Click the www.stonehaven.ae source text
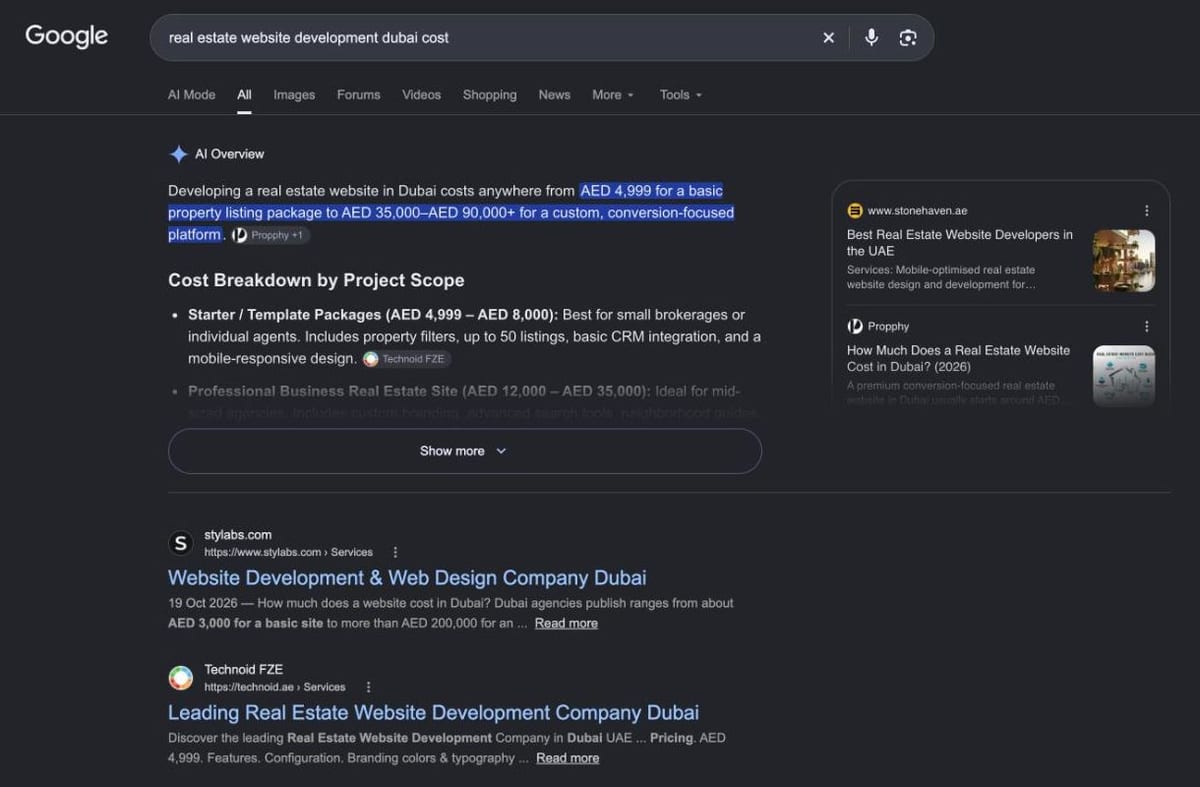The width and height of the screenshot is (1200, 787). tap(917, 211)
